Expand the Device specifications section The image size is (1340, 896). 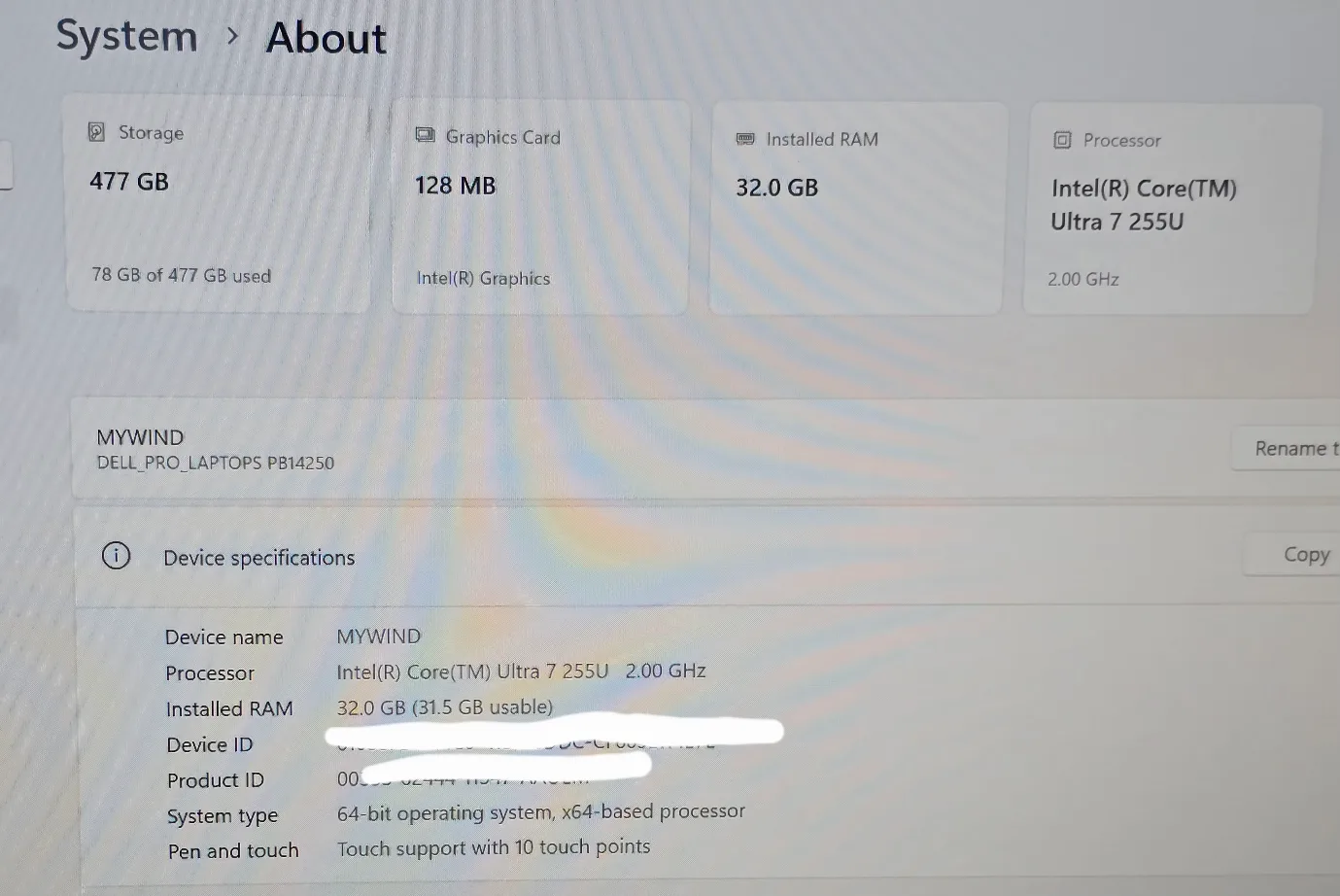[x=258, y=557]
